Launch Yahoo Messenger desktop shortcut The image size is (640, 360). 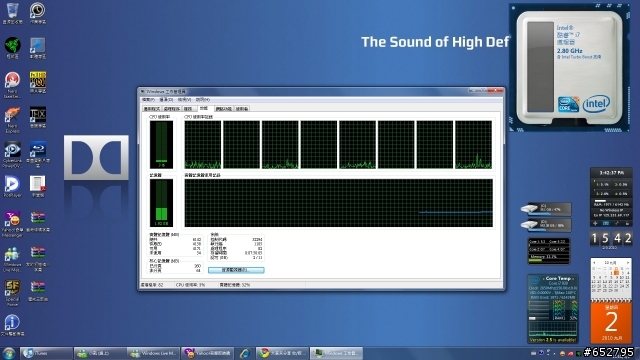12,224
